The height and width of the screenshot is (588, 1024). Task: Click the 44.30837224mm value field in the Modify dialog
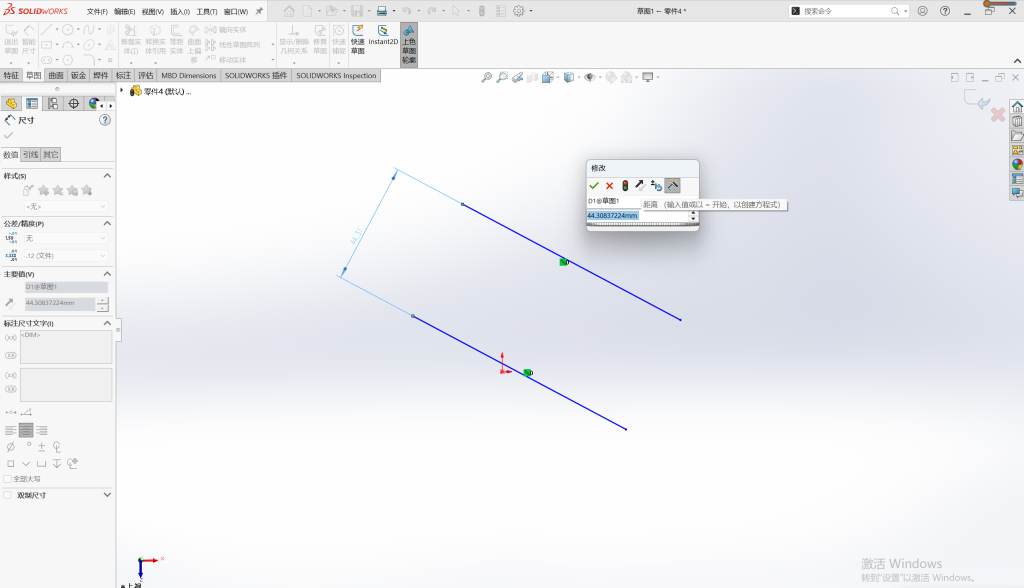coord(639,216)
